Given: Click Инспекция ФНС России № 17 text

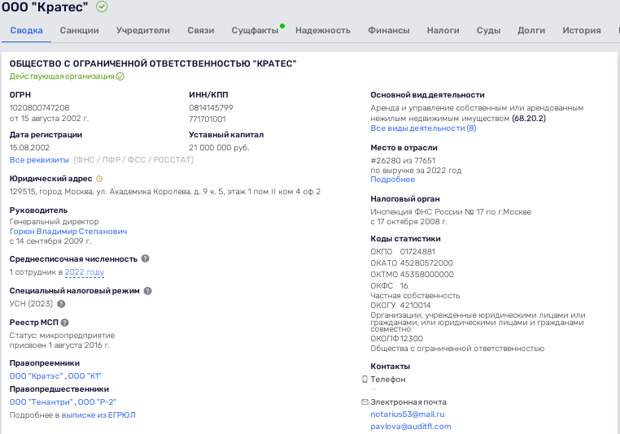Looking at the screenshot, I should 451,212.
